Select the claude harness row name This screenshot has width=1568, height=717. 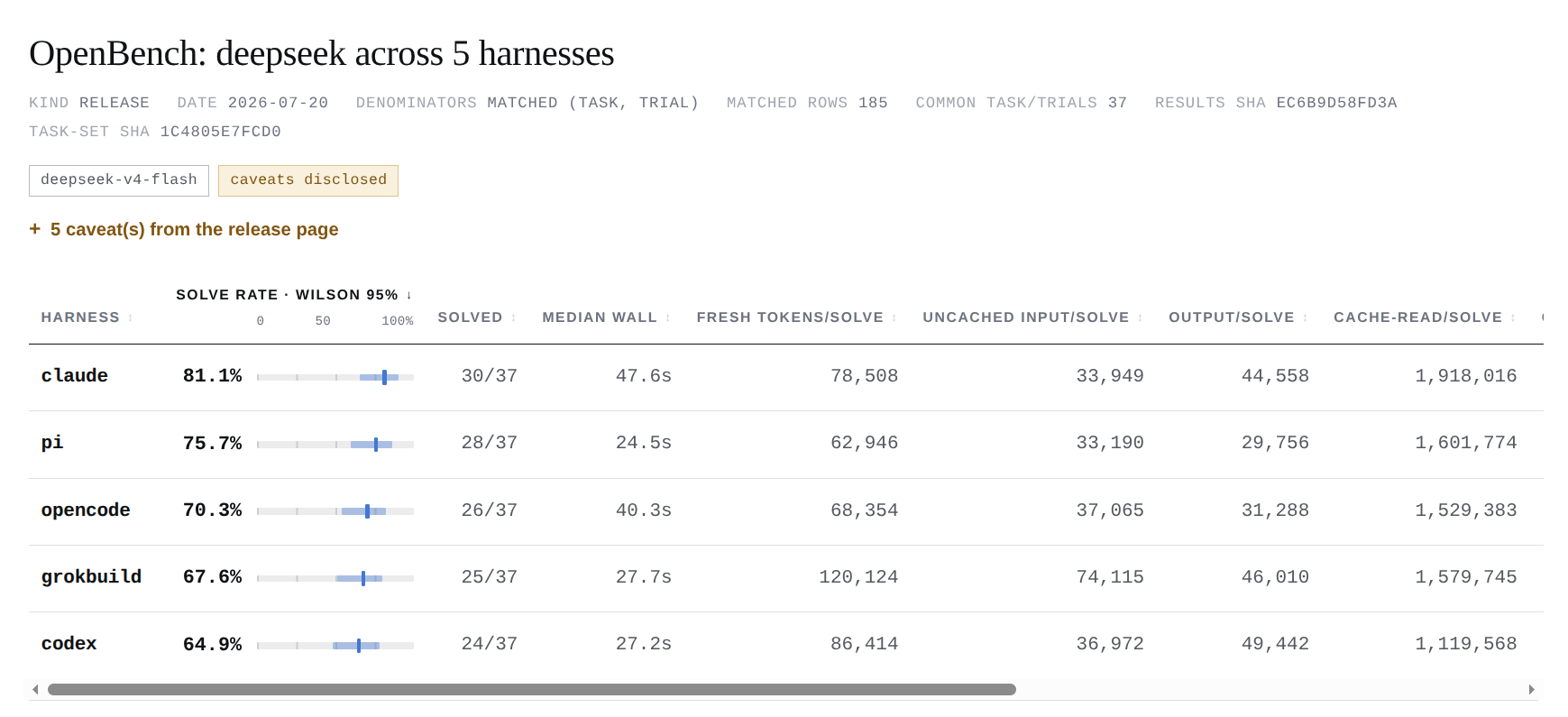click(75, 376)
